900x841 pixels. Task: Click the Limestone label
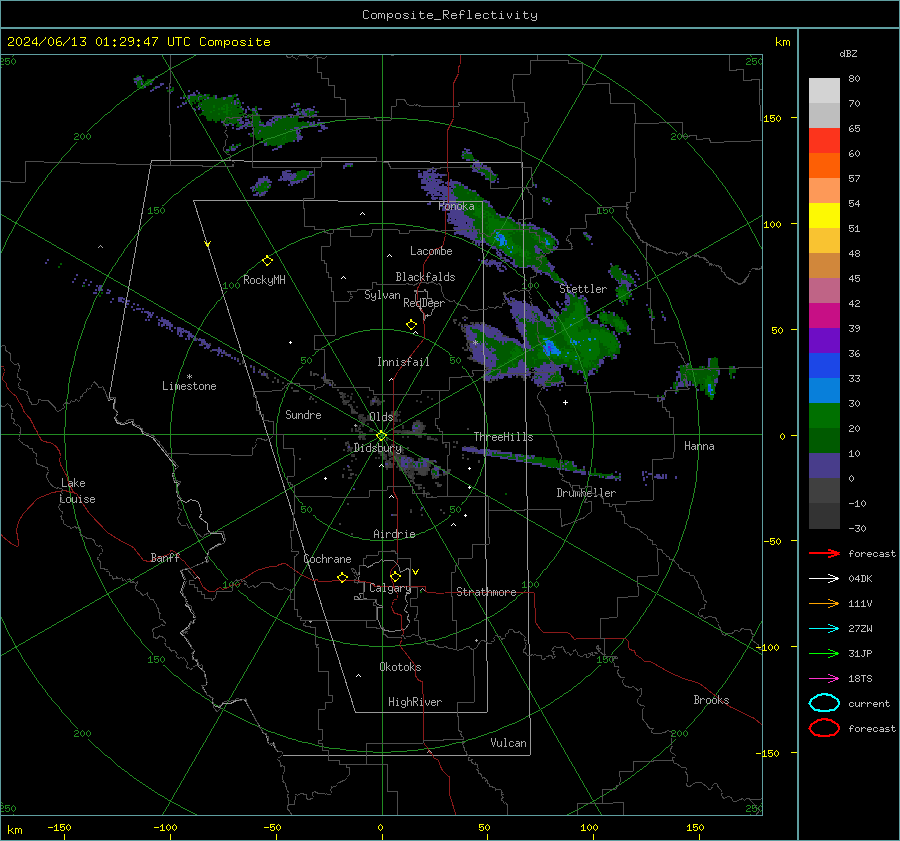189,386
